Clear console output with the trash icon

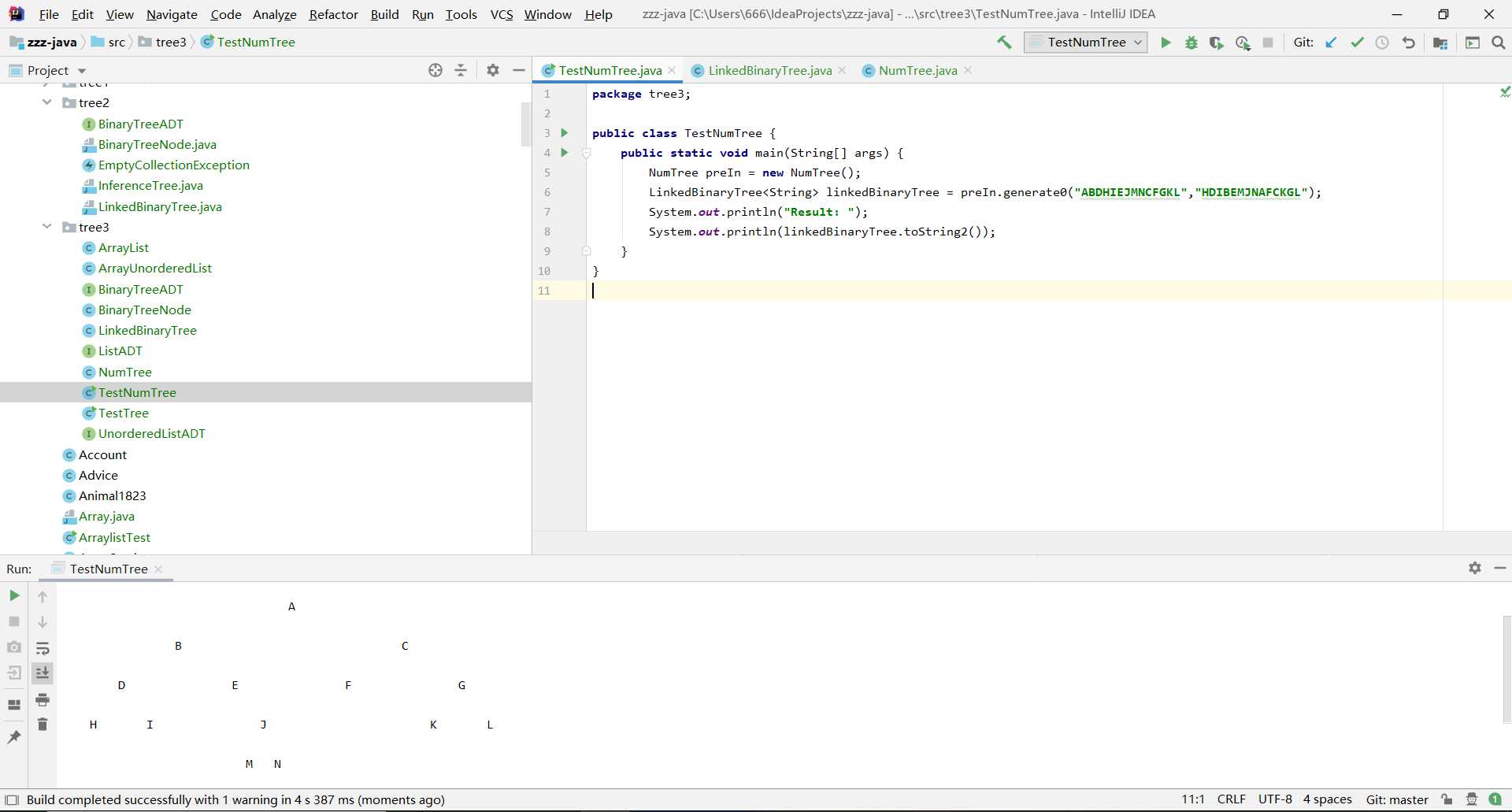coord(43,725)
